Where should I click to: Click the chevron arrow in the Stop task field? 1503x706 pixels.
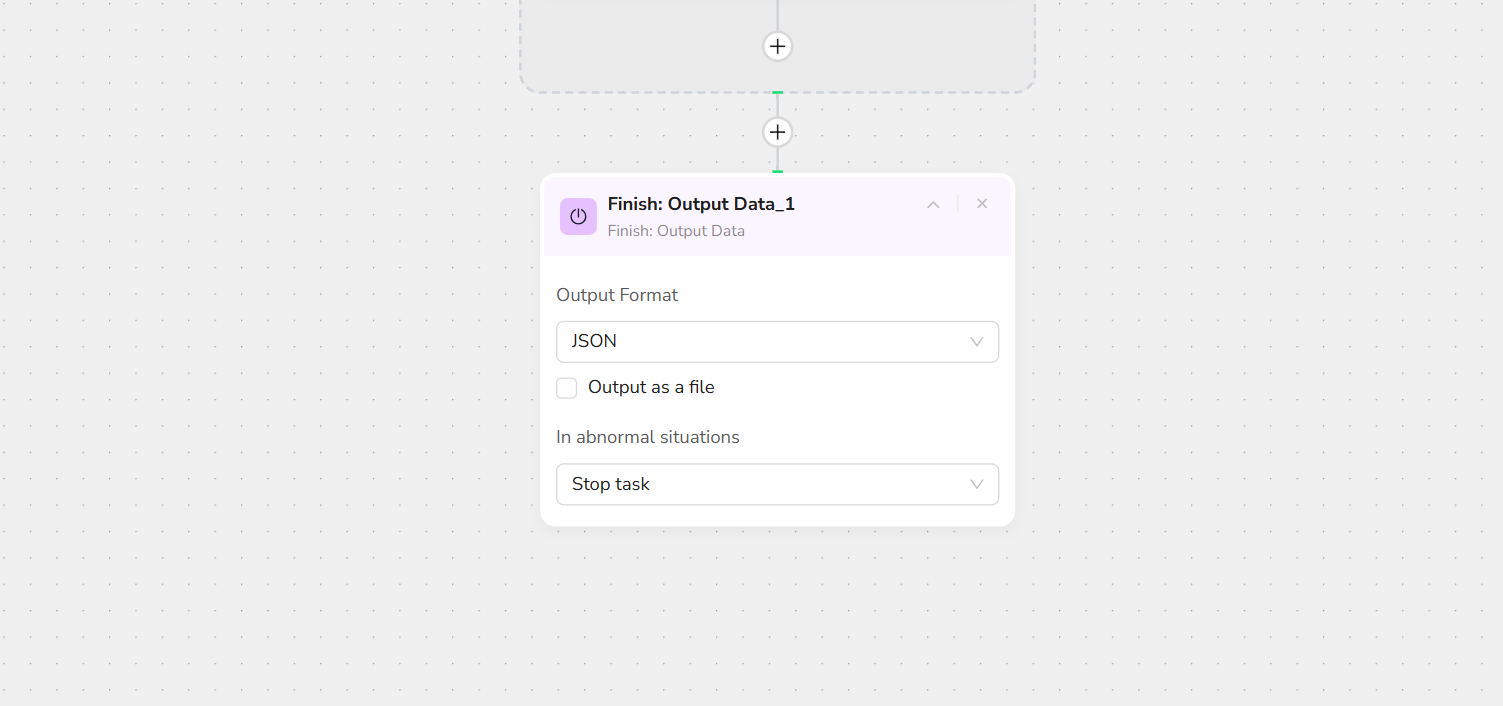(977, 485)
